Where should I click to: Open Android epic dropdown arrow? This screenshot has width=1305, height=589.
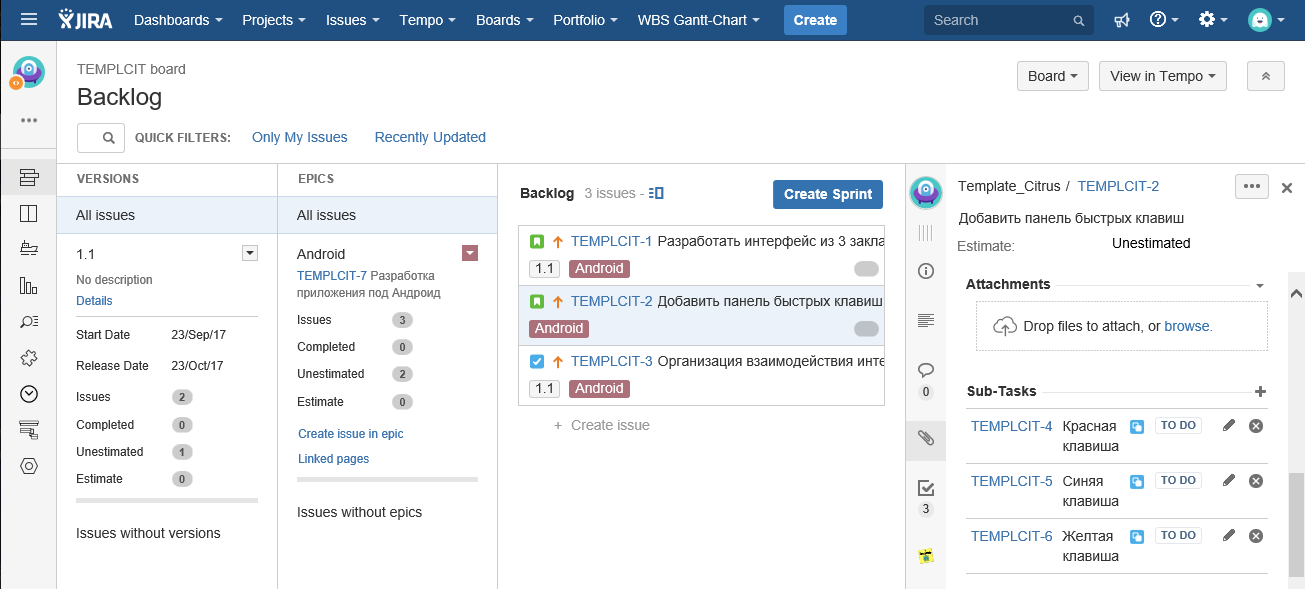pos(470,254)
